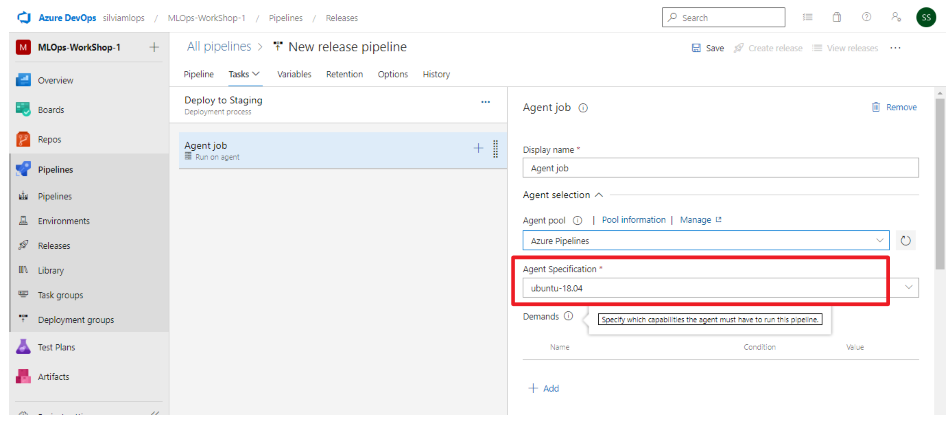
Task: Refresh the Agent pool list
Action: [906, 241]
